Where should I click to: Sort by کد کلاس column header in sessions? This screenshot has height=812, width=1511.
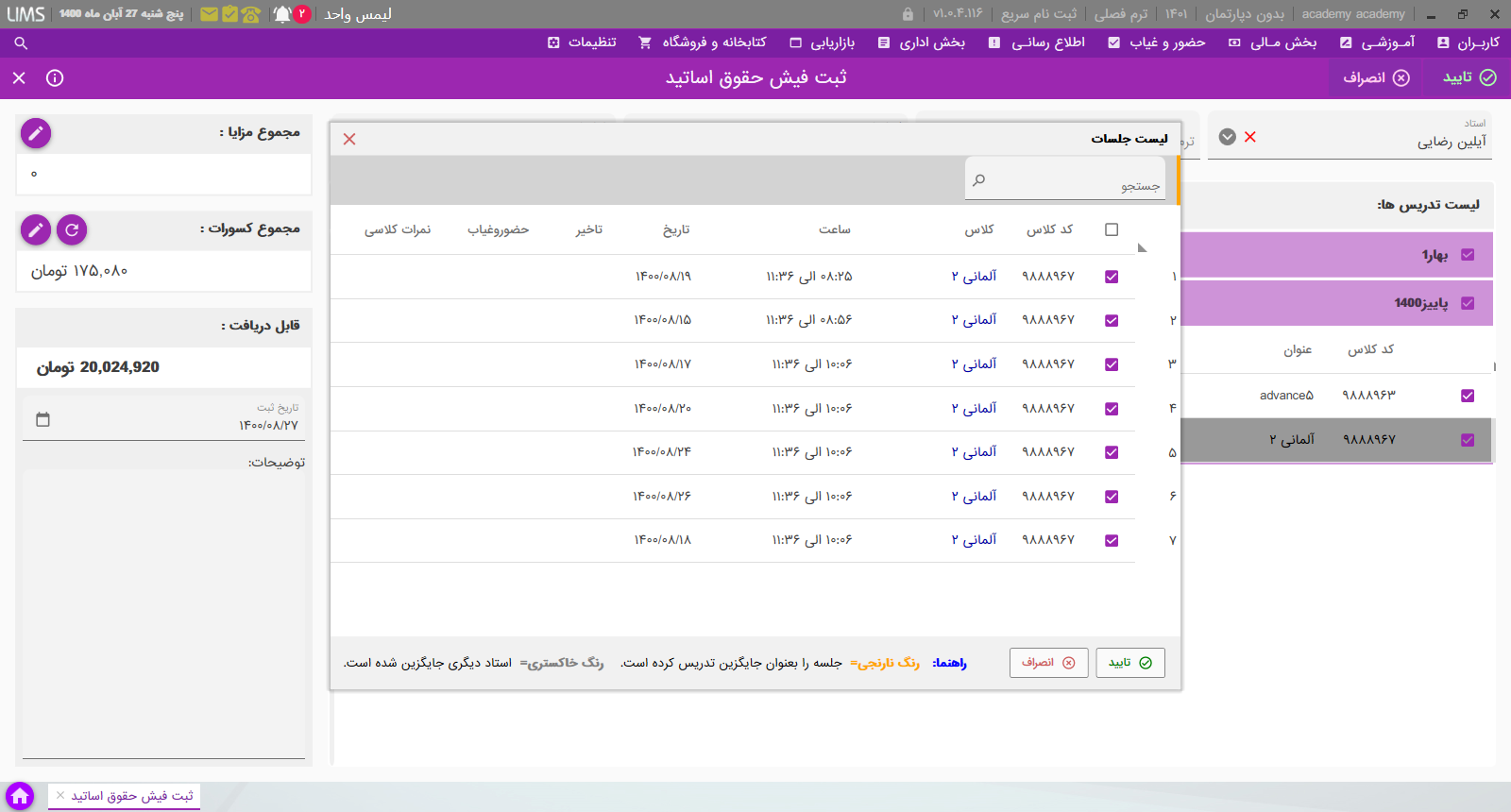coord(1050,229)
